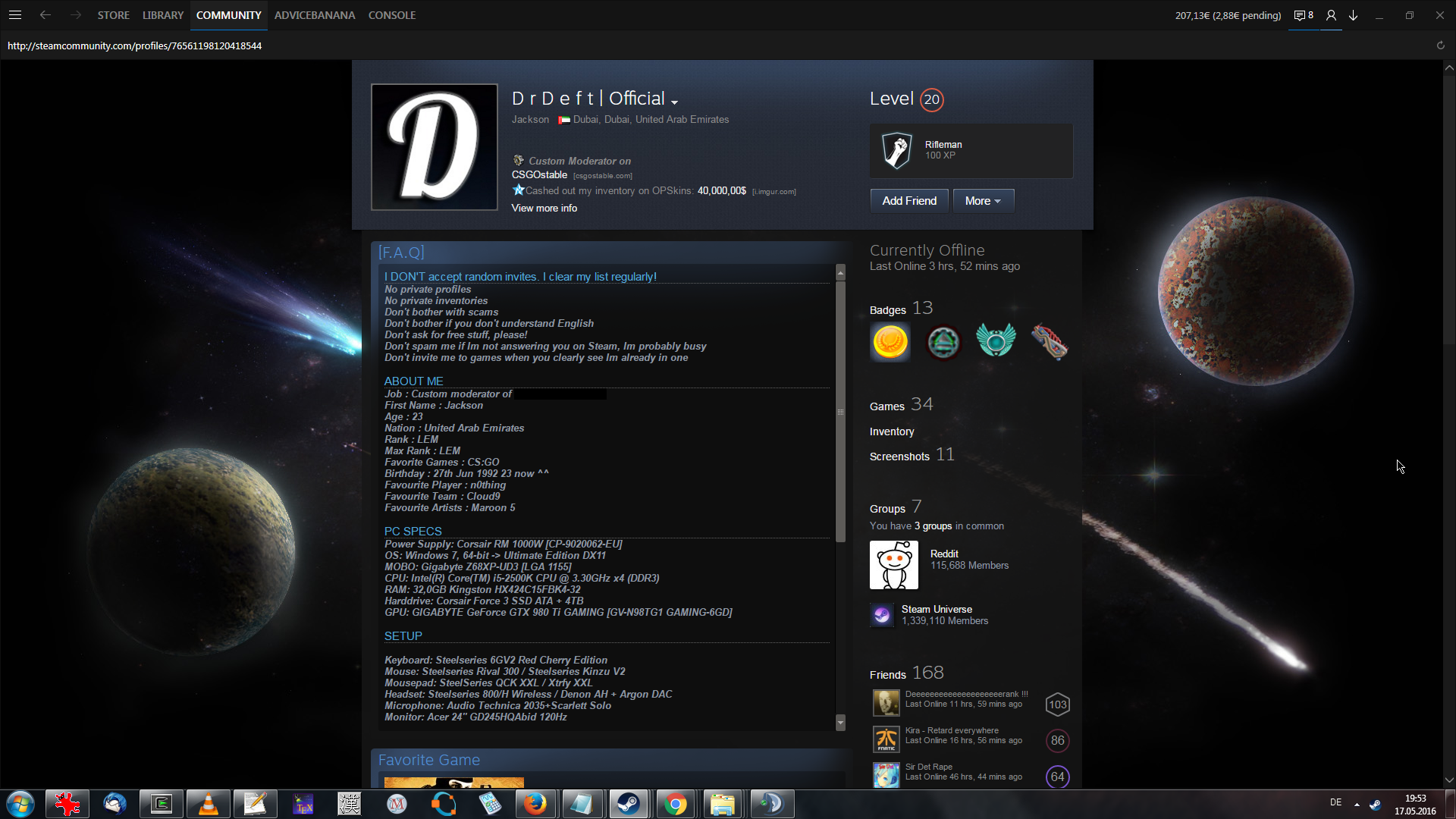1456x819 pixels.
Task: Expand the profile name history dropdown
Action: coord(674,102)
